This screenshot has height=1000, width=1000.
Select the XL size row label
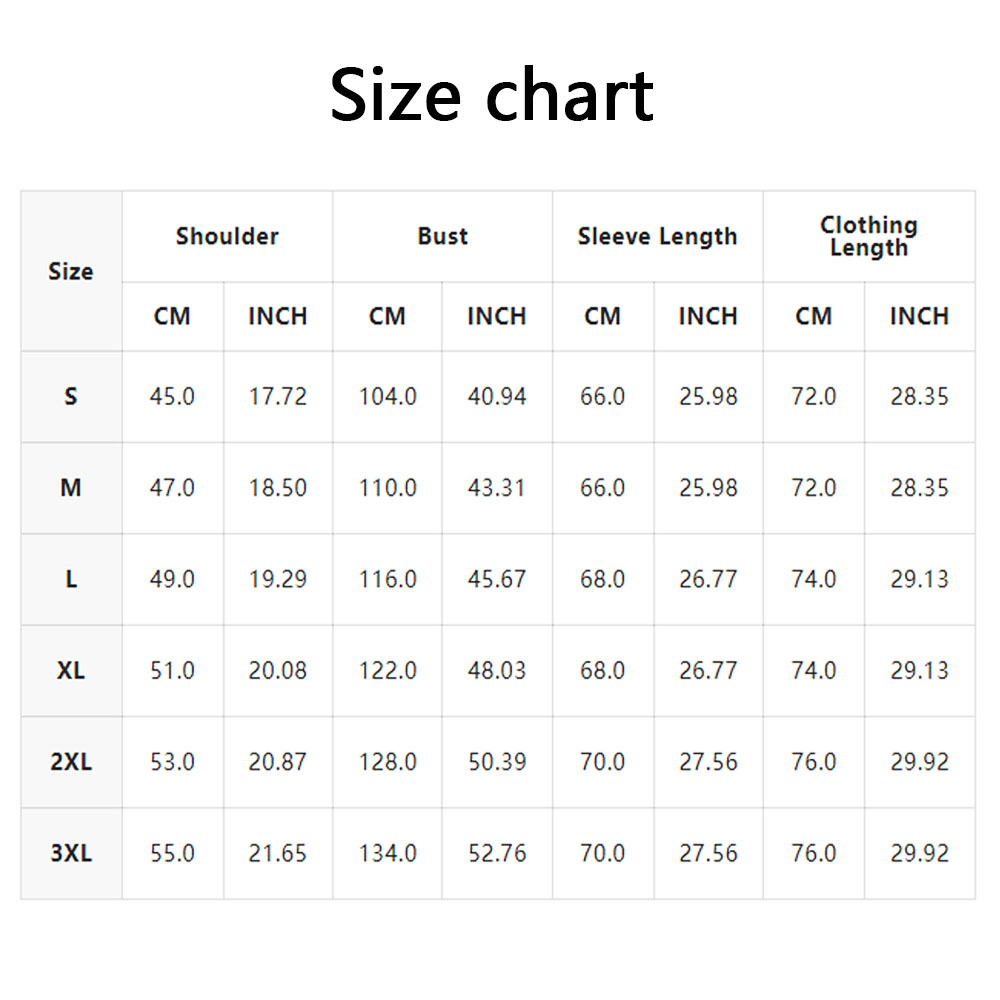[x=71, y=671]
